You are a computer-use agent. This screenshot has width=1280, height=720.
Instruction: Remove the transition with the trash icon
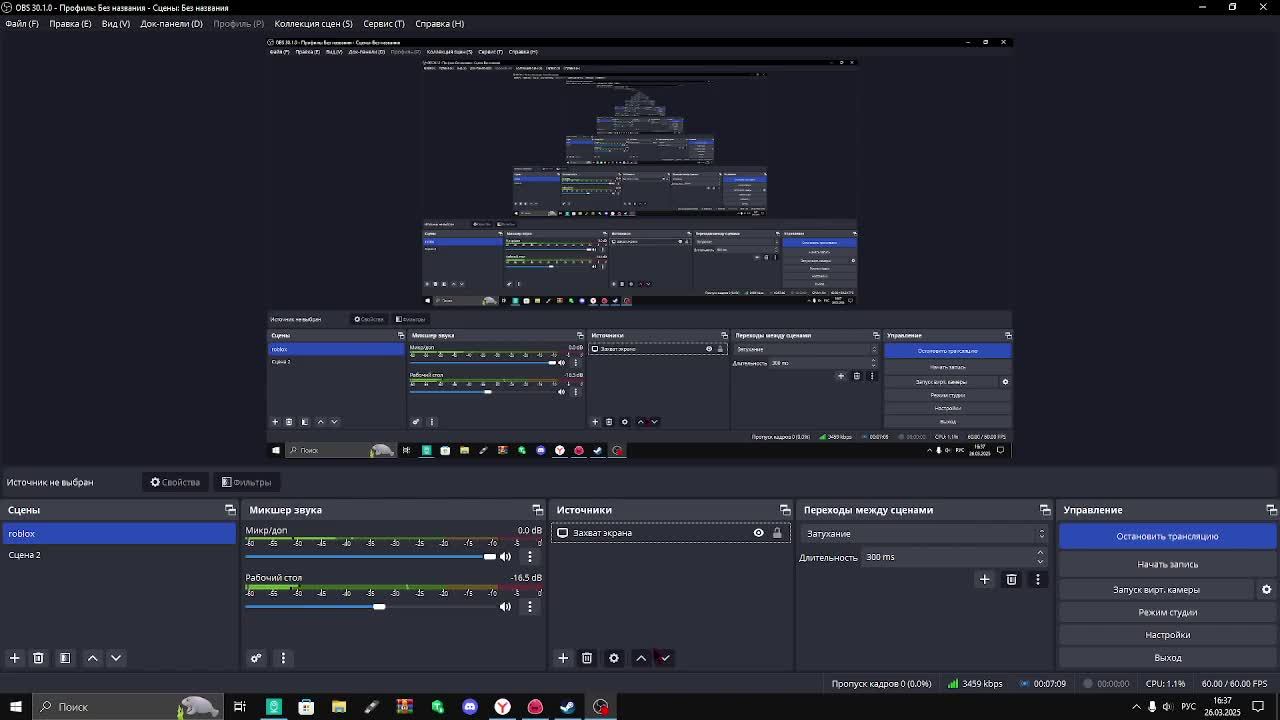tap(1011, 579)
